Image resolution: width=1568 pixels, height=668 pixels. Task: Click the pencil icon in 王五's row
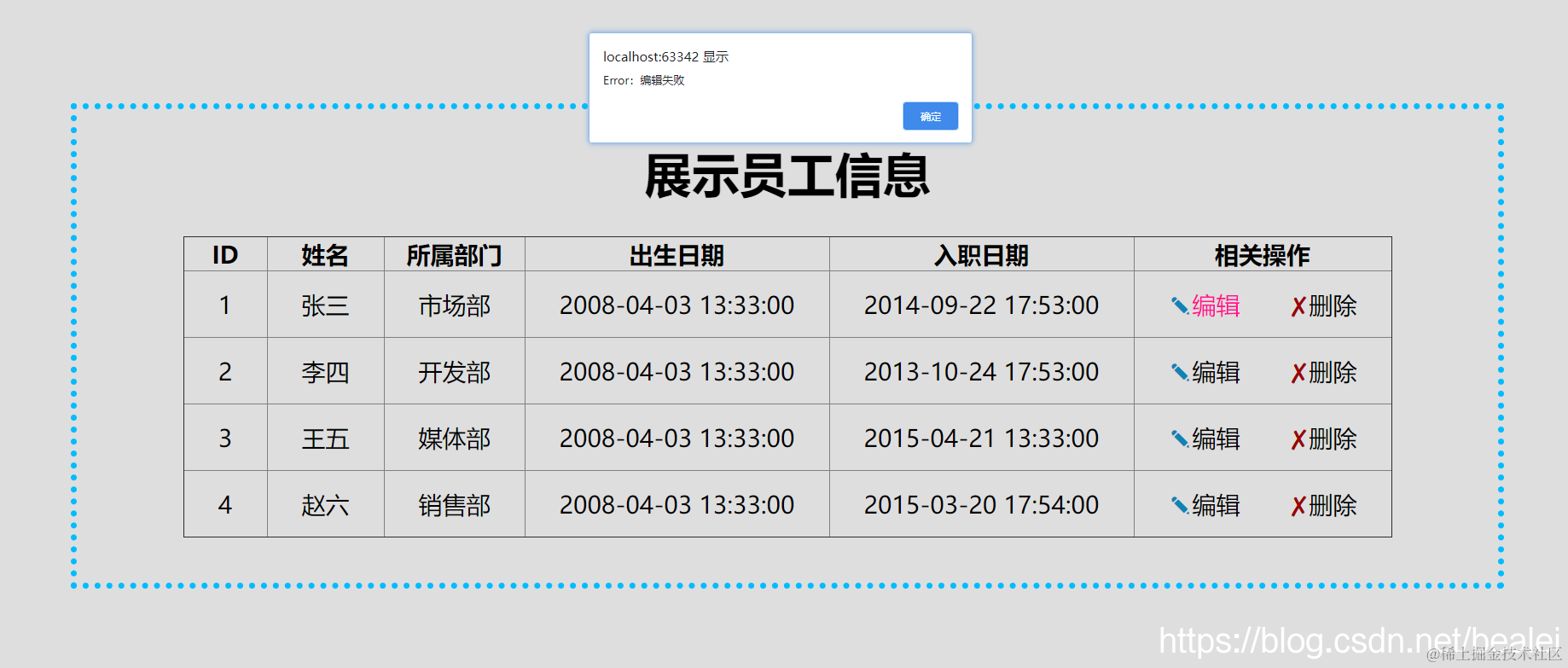click(1180, 439)
